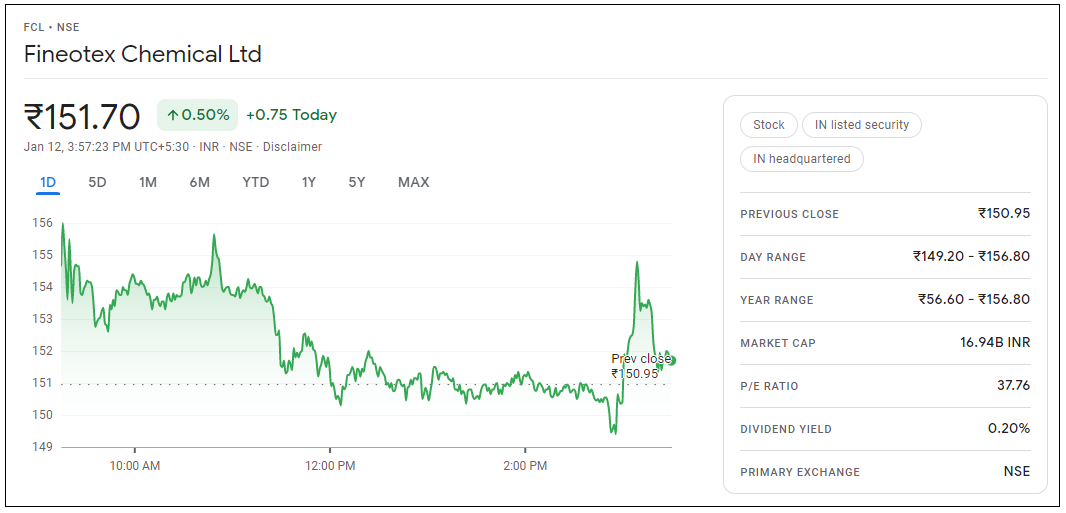Click the DIVIDEND YIELD label
The image size is (1066, 513).
pos(786,429)
